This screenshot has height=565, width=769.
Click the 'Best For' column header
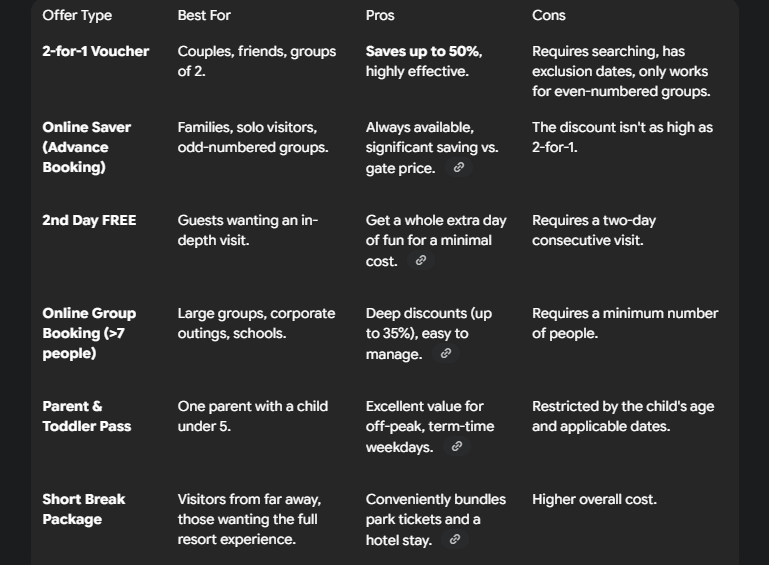(x=204, y=15)
